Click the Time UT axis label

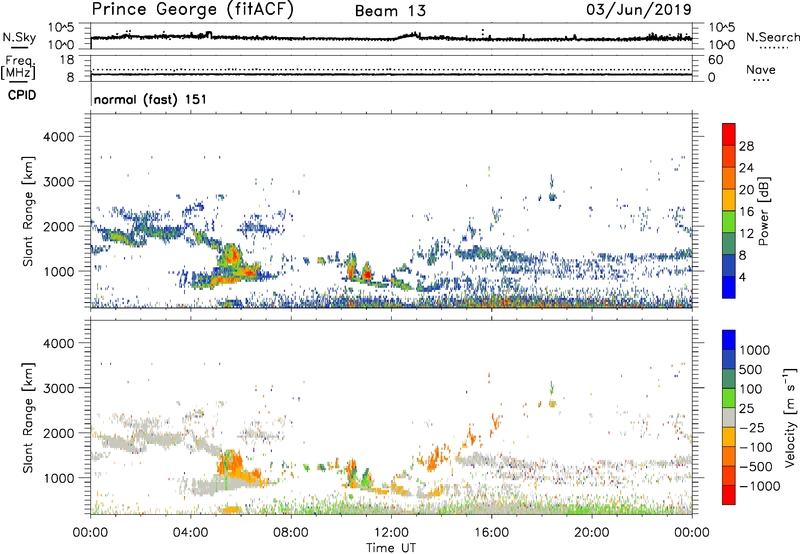pos(391,548)
